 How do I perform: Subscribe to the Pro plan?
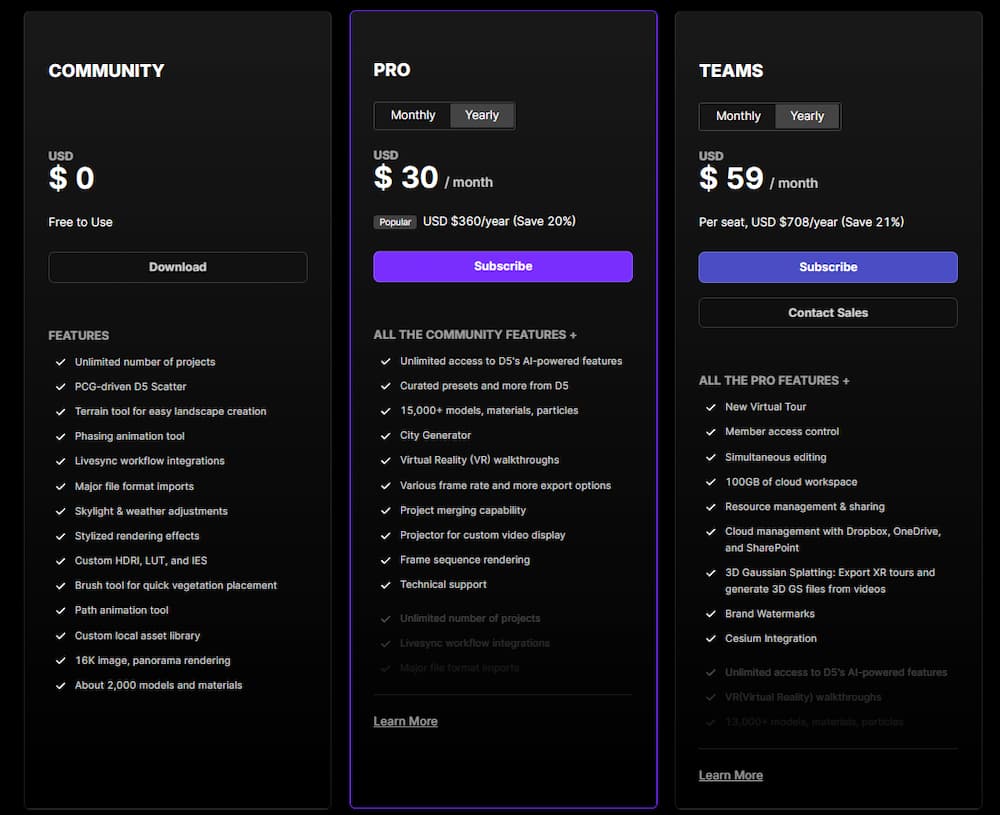(503, 267)
